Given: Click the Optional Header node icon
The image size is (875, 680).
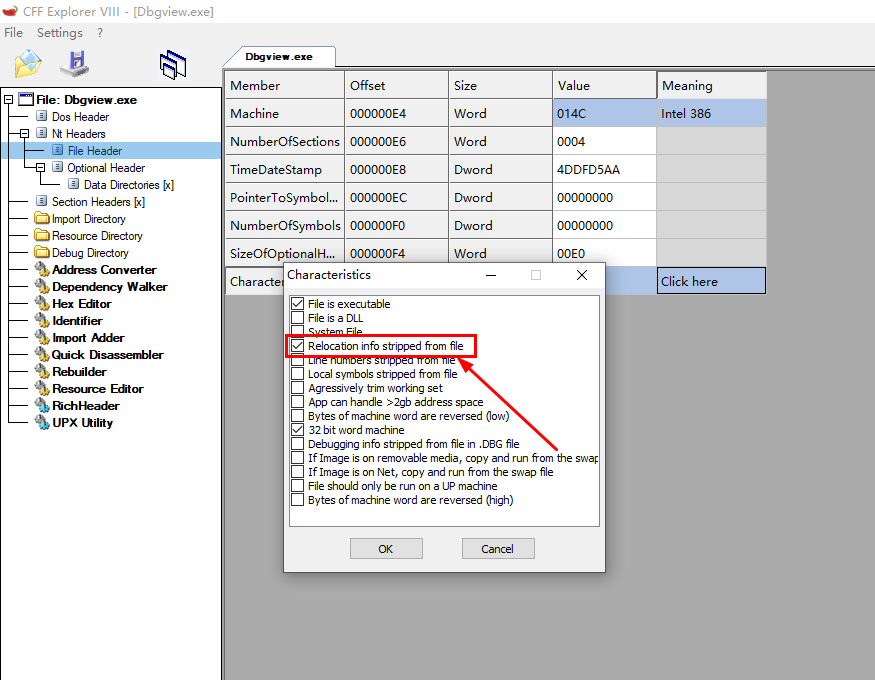Looking at the screenshot, I should pos(57,167).
